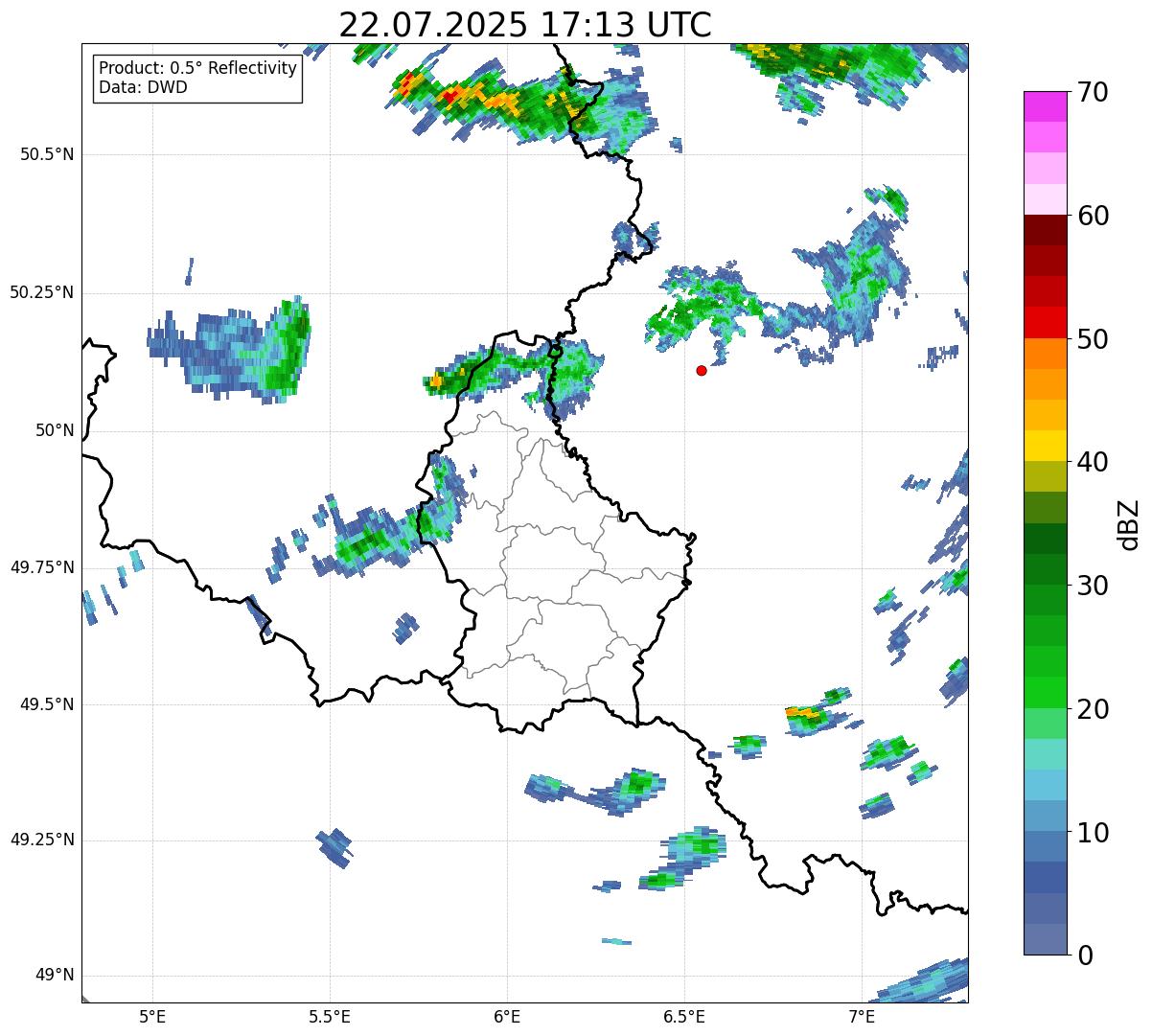Screen dimensions: 1152x1036
Task: Click the 6°E longitude label
Action: pos(507,1016)
